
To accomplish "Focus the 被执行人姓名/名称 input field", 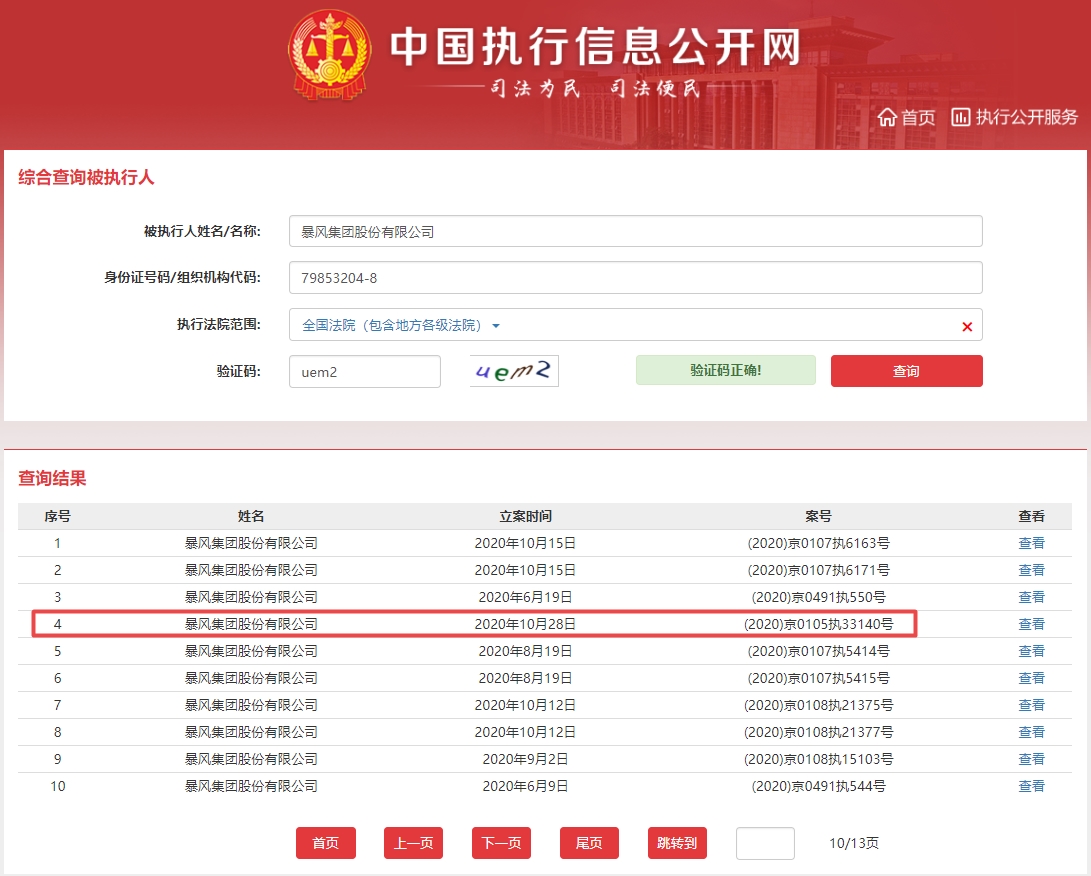I will click(635, 231).
